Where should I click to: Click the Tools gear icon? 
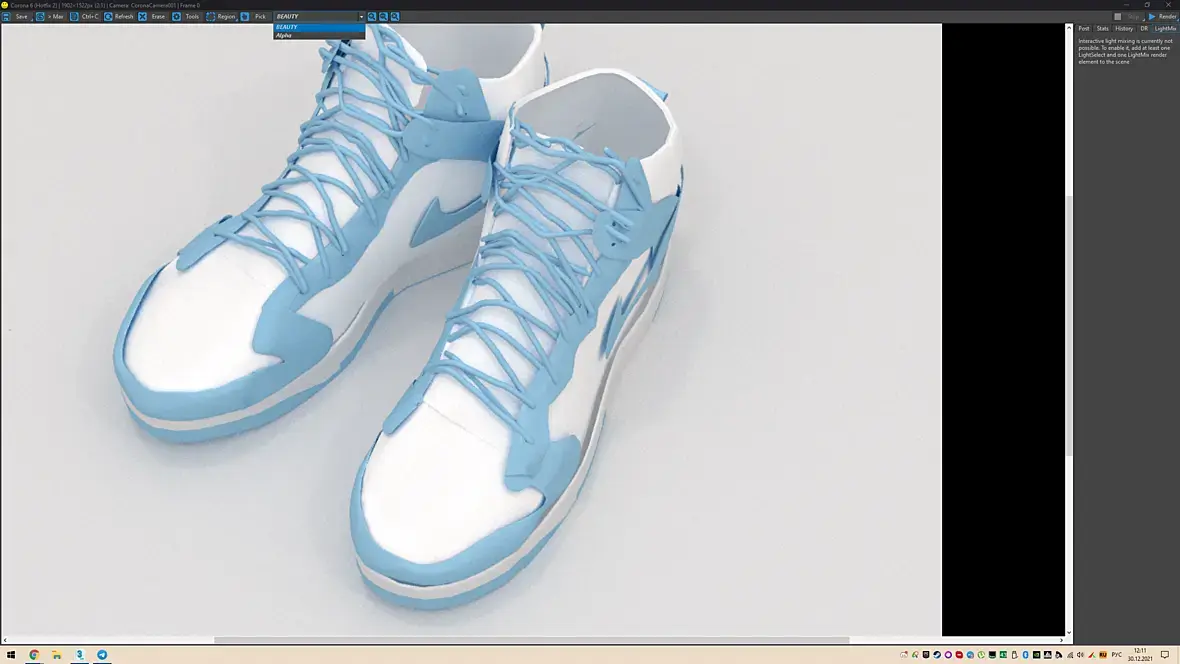(176, 17)
